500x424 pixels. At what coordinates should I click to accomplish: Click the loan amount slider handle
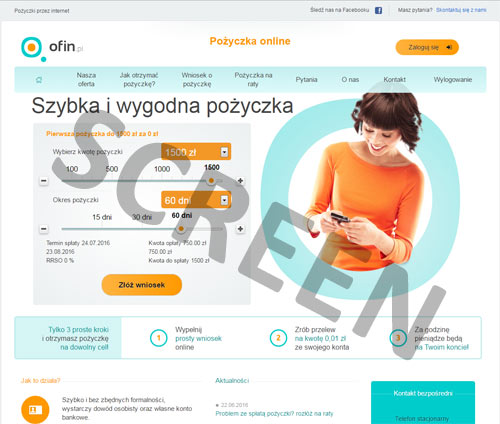tap(211, 181)
